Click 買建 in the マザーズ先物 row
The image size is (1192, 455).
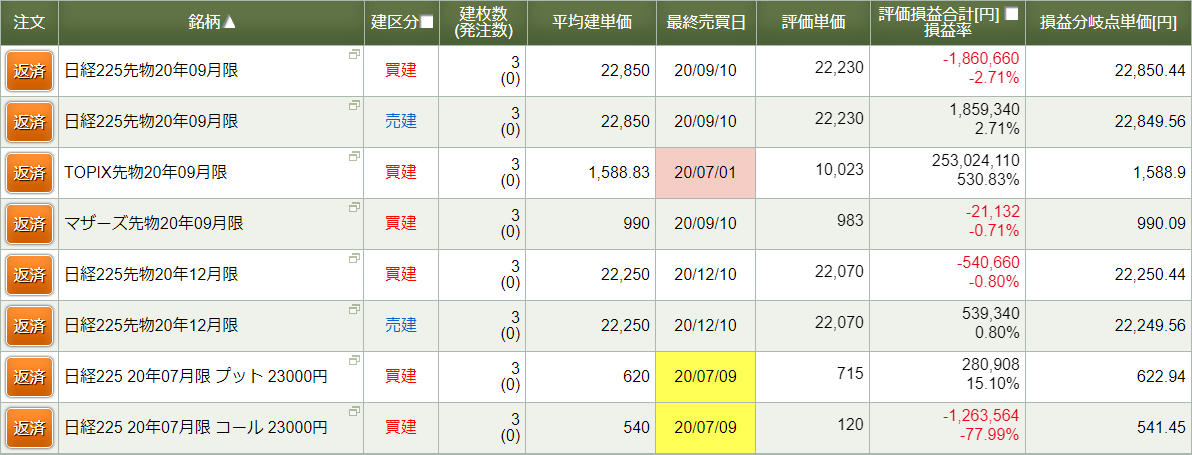(x=401, y=223)
